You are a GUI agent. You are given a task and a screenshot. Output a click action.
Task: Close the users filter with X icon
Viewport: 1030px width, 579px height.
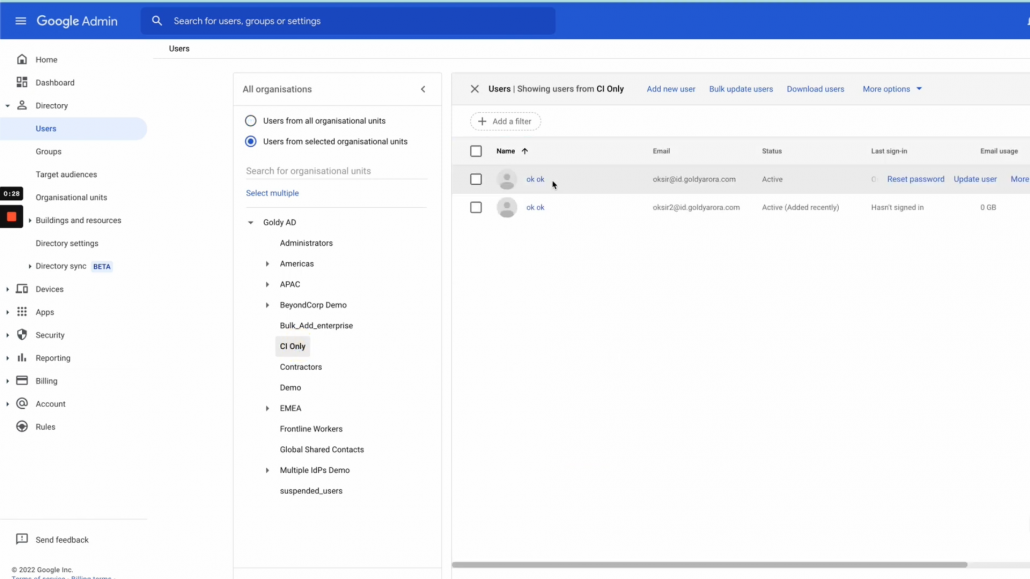pyautogui.click(x=475, y=89)
